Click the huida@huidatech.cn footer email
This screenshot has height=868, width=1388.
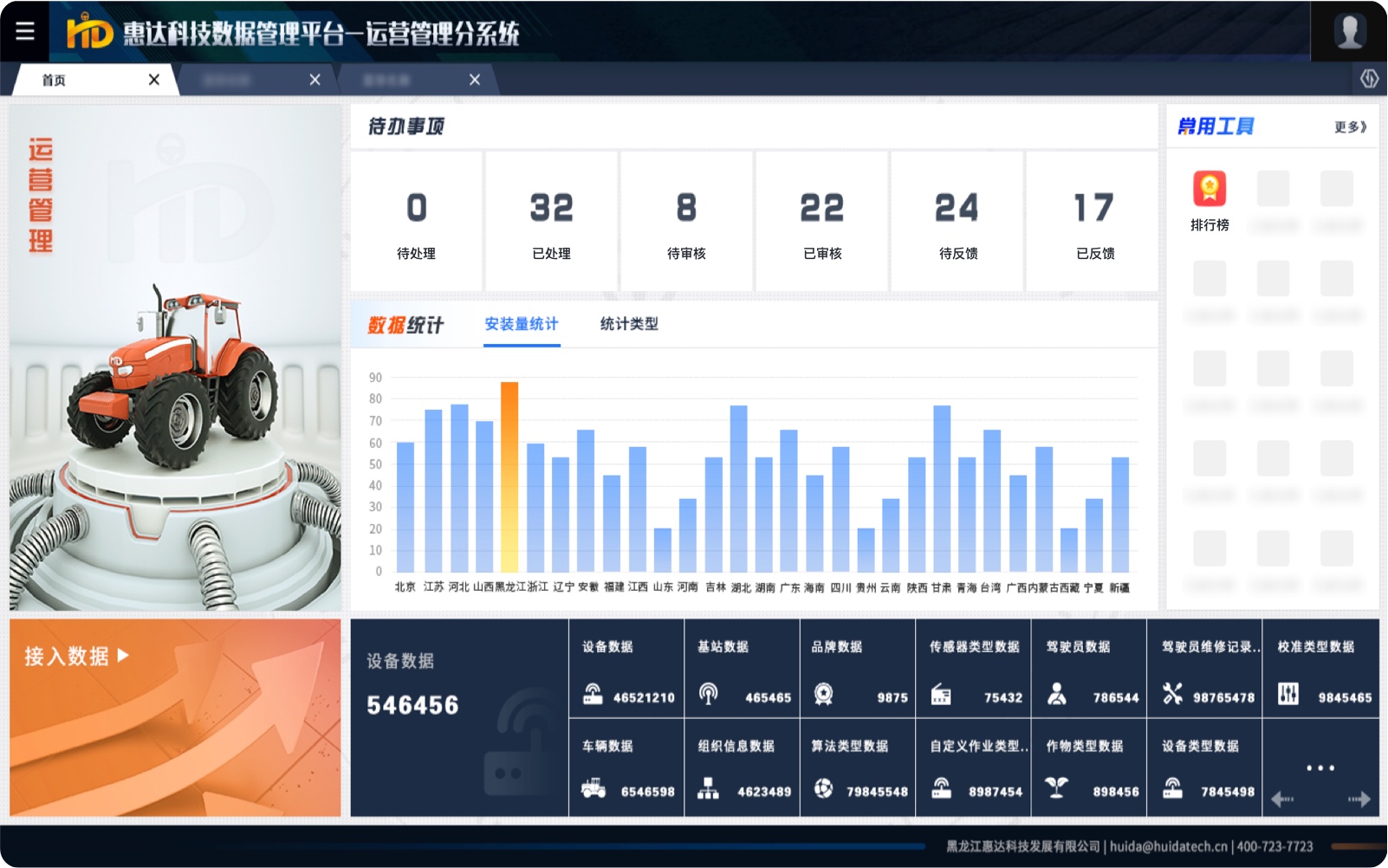click(1169, 846)
